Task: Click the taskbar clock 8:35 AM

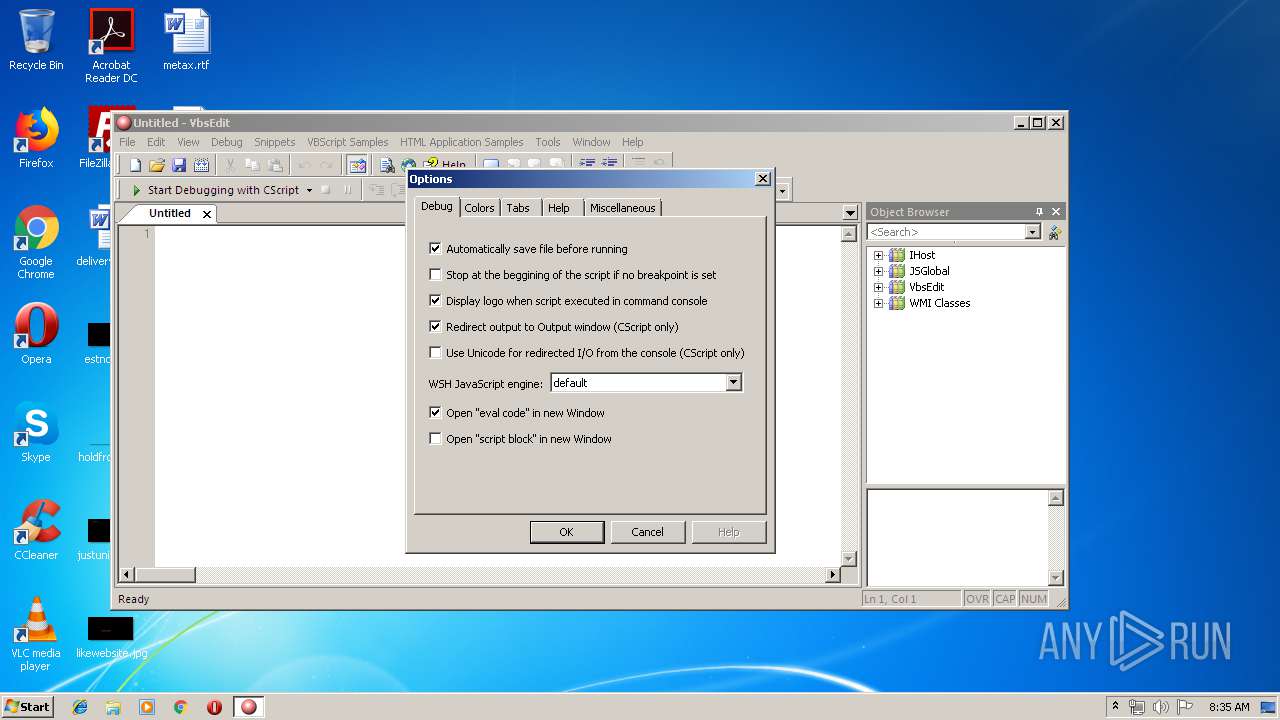Action: (x=1229, y=707)
